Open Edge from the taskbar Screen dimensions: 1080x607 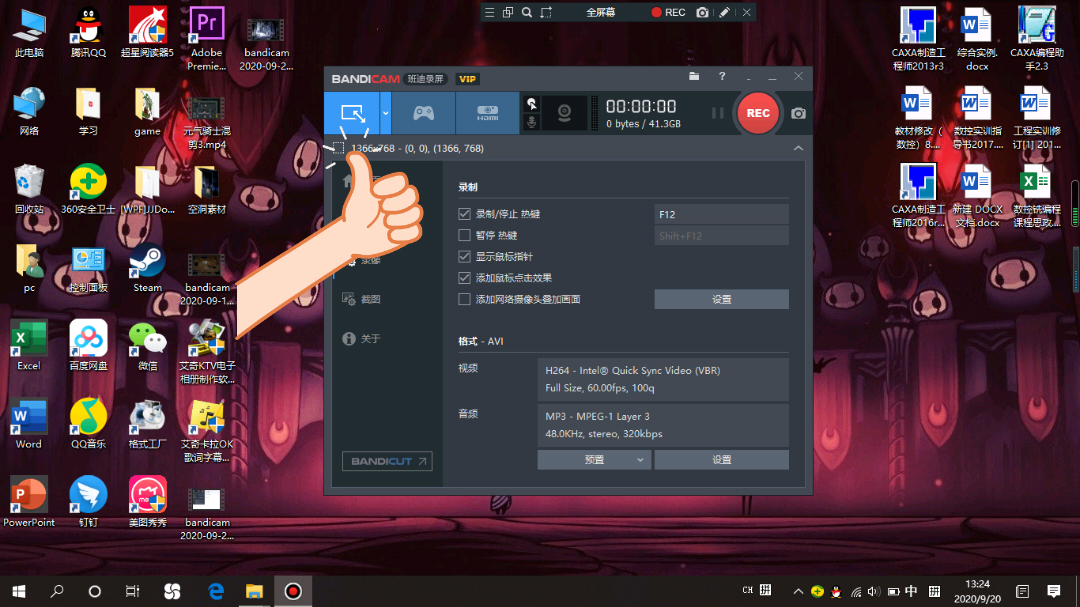(216, 591)
